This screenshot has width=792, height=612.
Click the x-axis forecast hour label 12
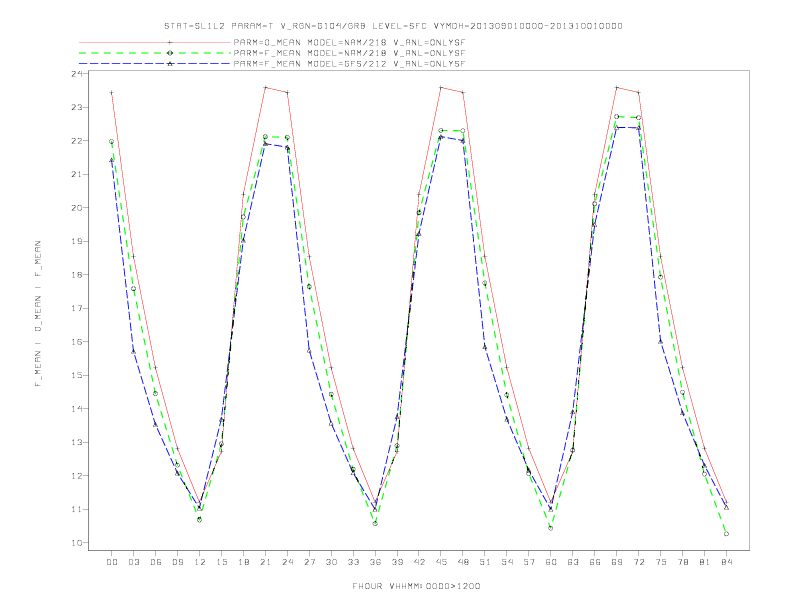click(x=200, y=562)
